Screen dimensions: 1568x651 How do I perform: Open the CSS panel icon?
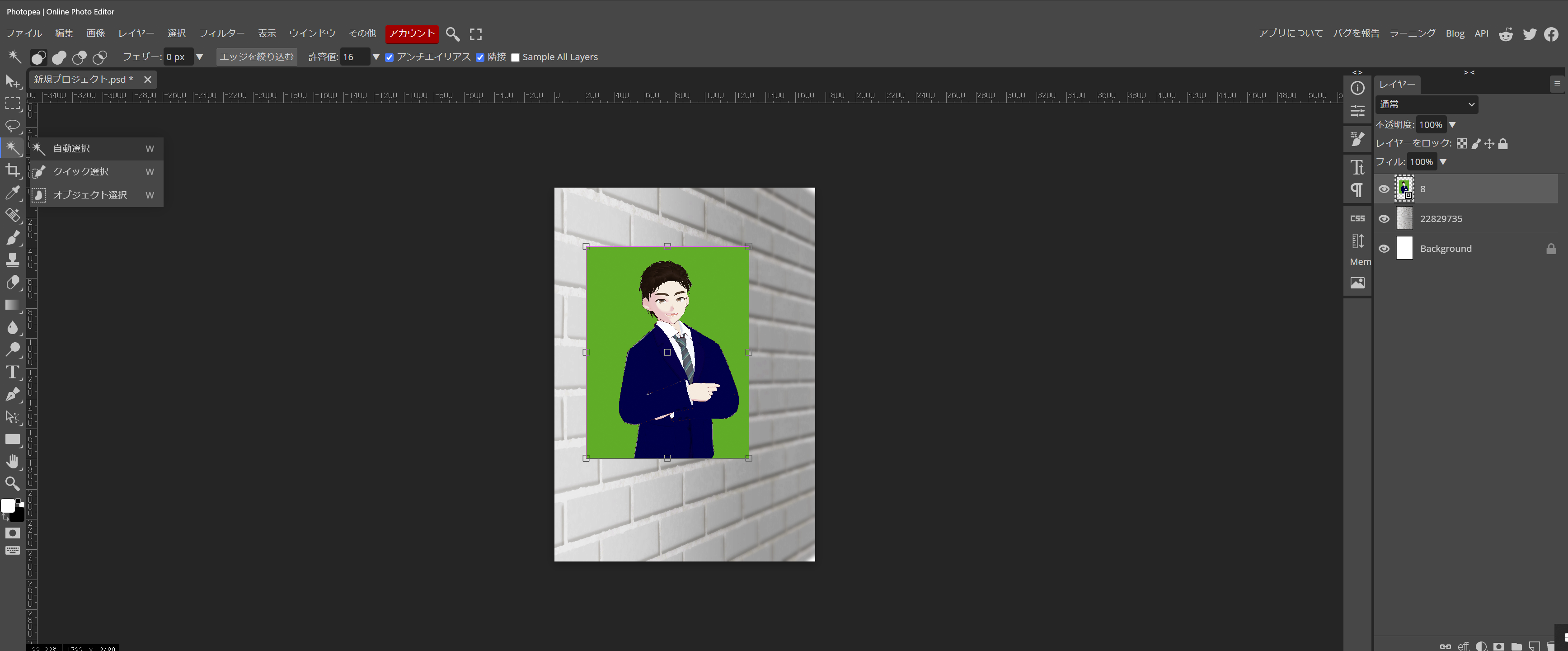[1357, 218]
